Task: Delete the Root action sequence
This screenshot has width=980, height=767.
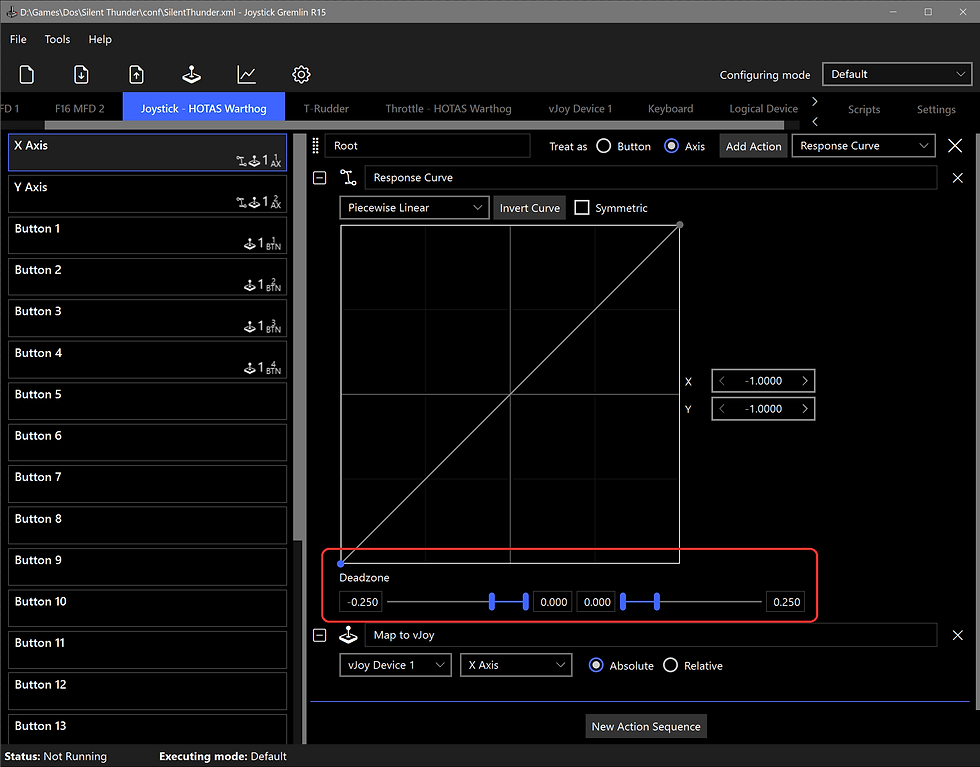Action: pyautogui.click(x=955, y=146)
